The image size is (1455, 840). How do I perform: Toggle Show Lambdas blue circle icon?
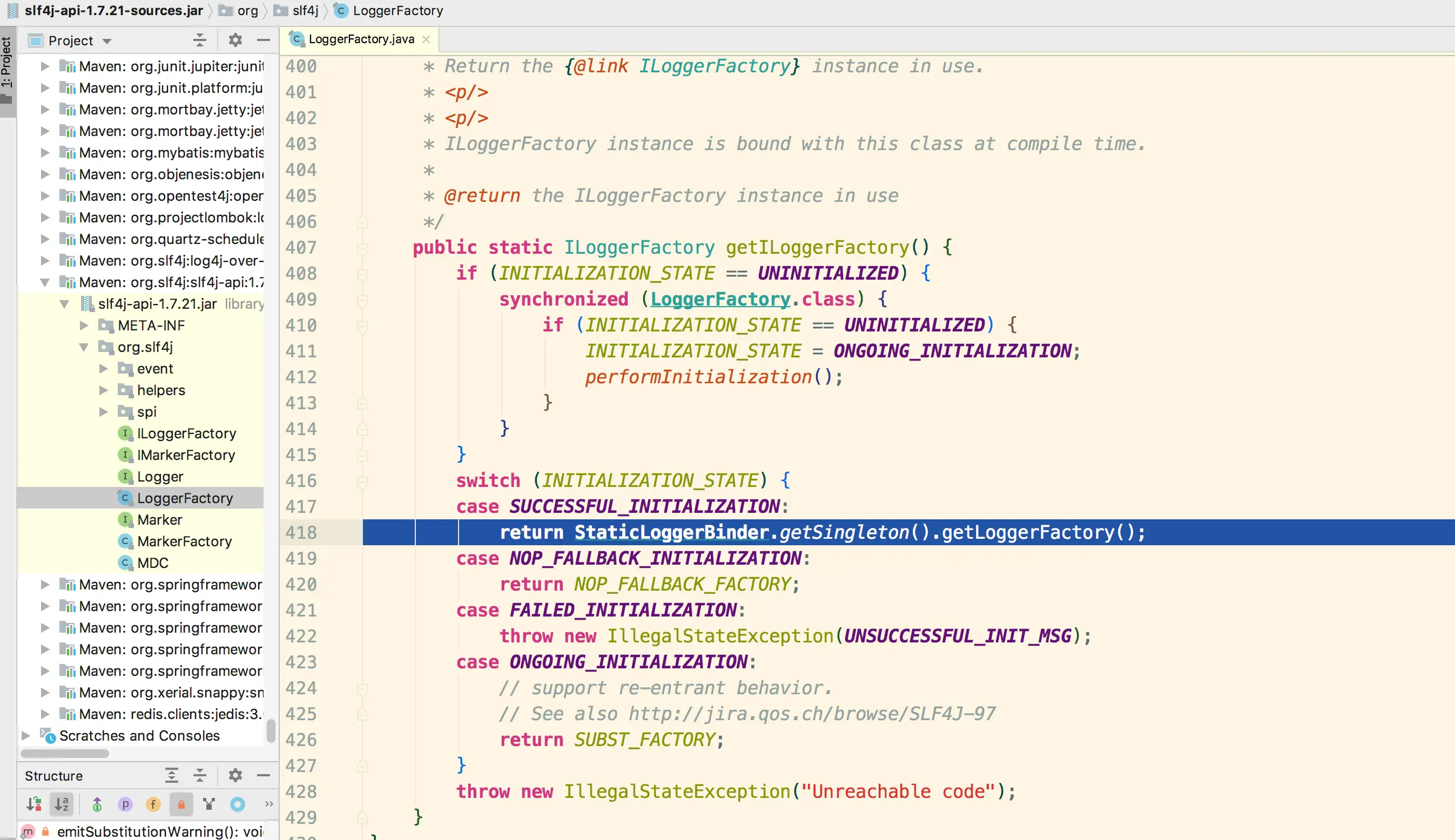pos(237,804)
